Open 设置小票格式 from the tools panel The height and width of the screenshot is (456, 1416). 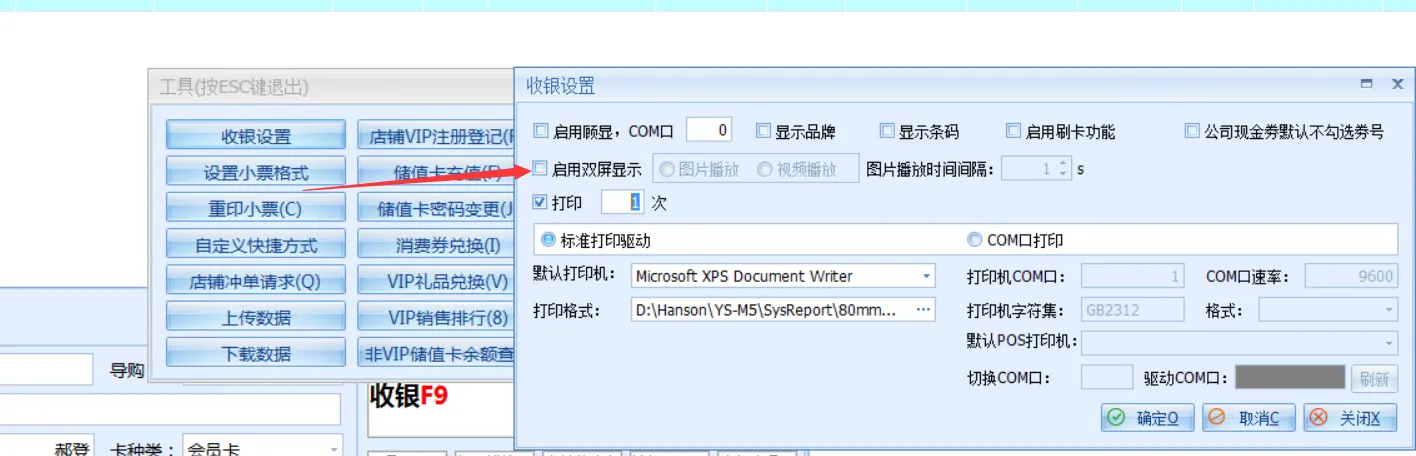coord(256,173)
